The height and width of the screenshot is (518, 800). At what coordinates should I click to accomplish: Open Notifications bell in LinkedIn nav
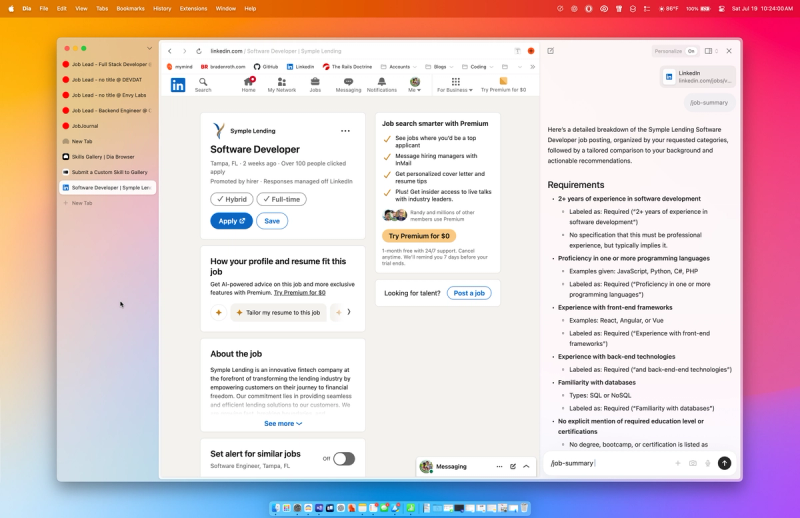382,85
